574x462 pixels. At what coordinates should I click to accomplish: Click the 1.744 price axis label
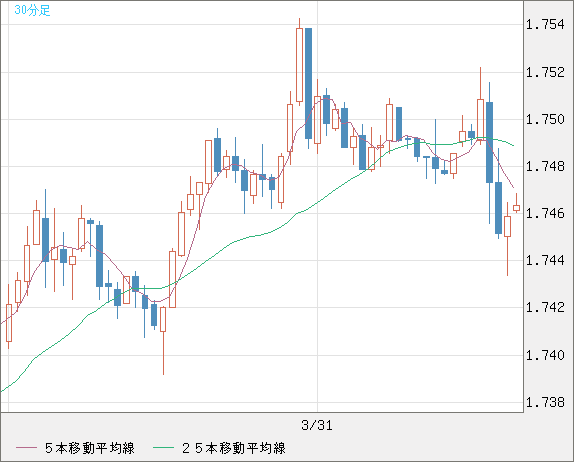click(x=545, y=260)
